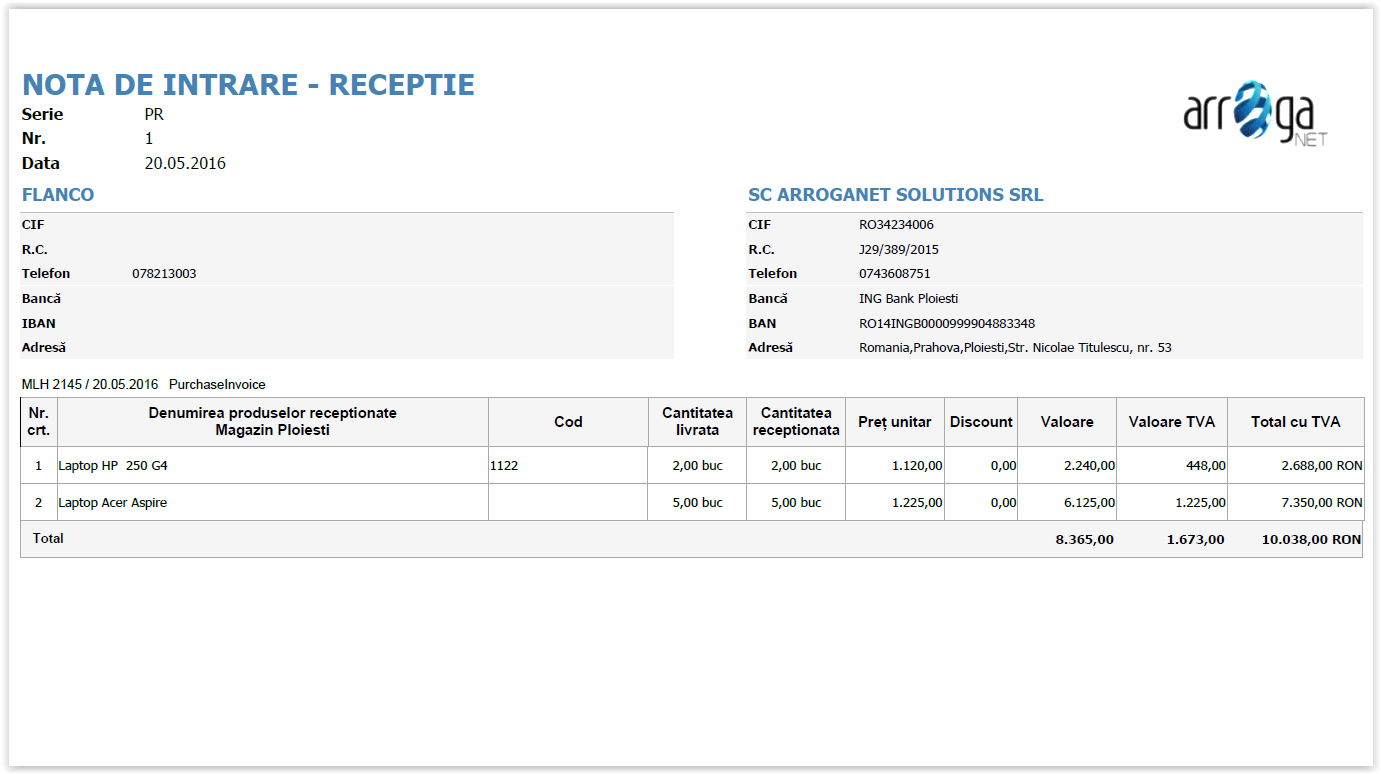The height and width of the screenshot is (774, 1381).
Task: Click the sum 8.365,00 in Total row
Action: [x=1085, y=540]
